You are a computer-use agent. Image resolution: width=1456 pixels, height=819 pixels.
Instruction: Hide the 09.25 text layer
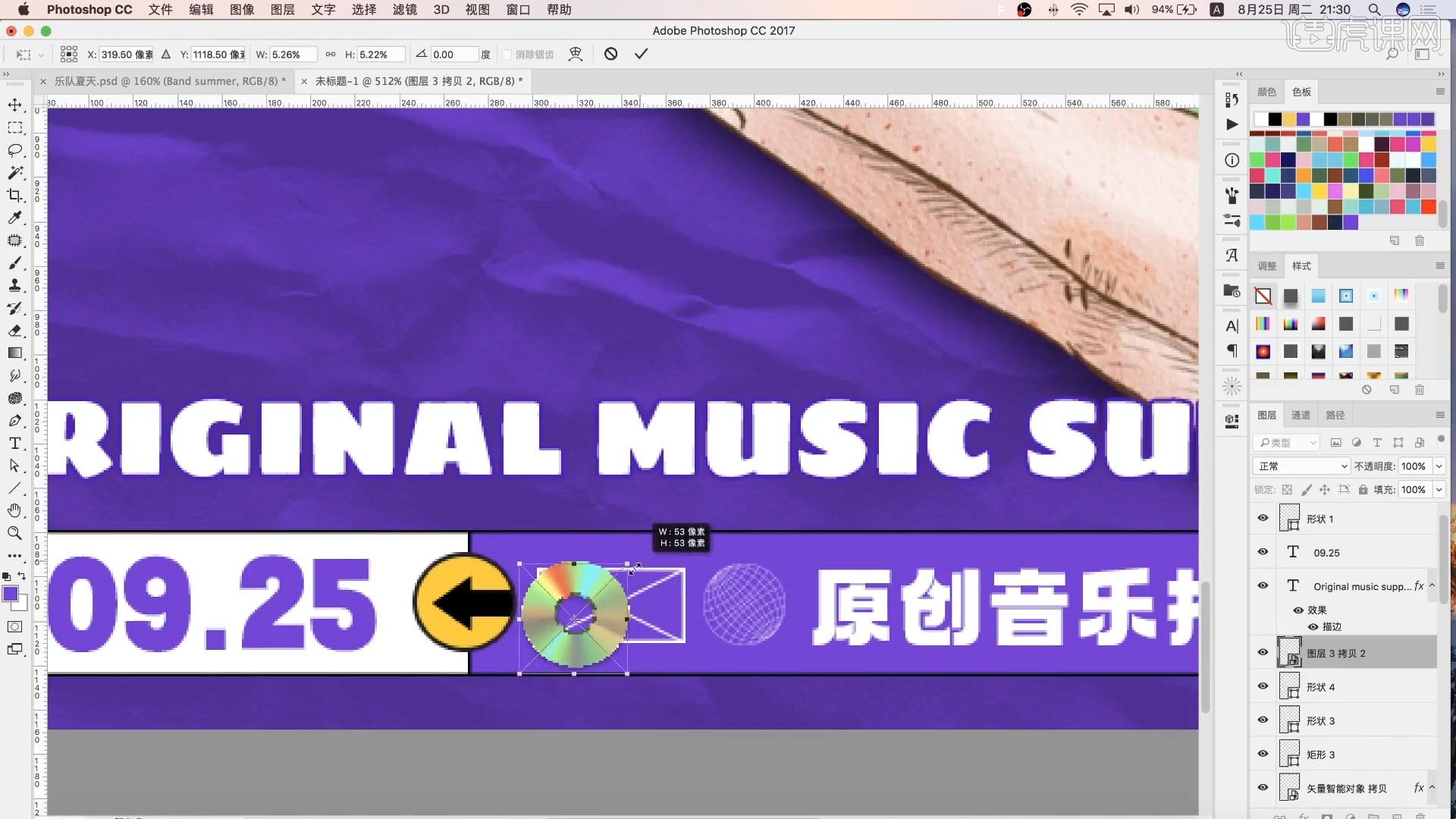(x=1263, y=552)
